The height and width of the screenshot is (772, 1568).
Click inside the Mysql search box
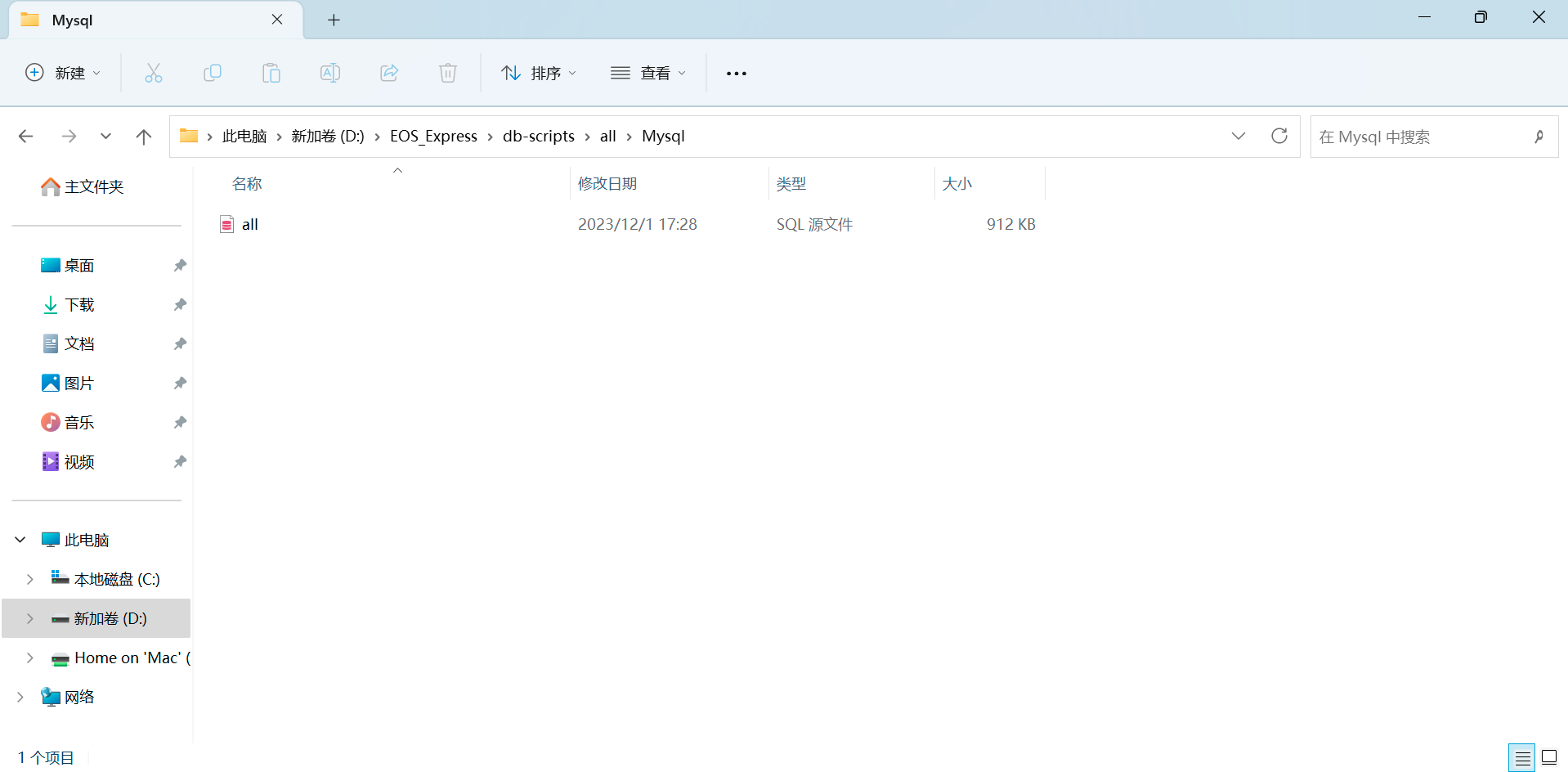point(1422,136)
